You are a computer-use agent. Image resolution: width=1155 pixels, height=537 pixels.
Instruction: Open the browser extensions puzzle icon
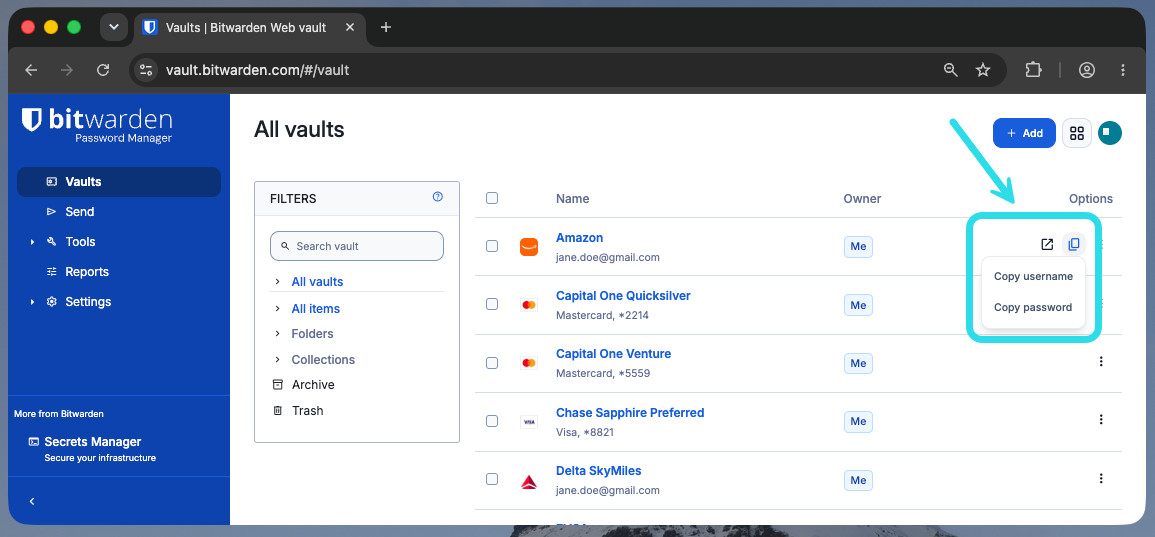(1033, 70)
